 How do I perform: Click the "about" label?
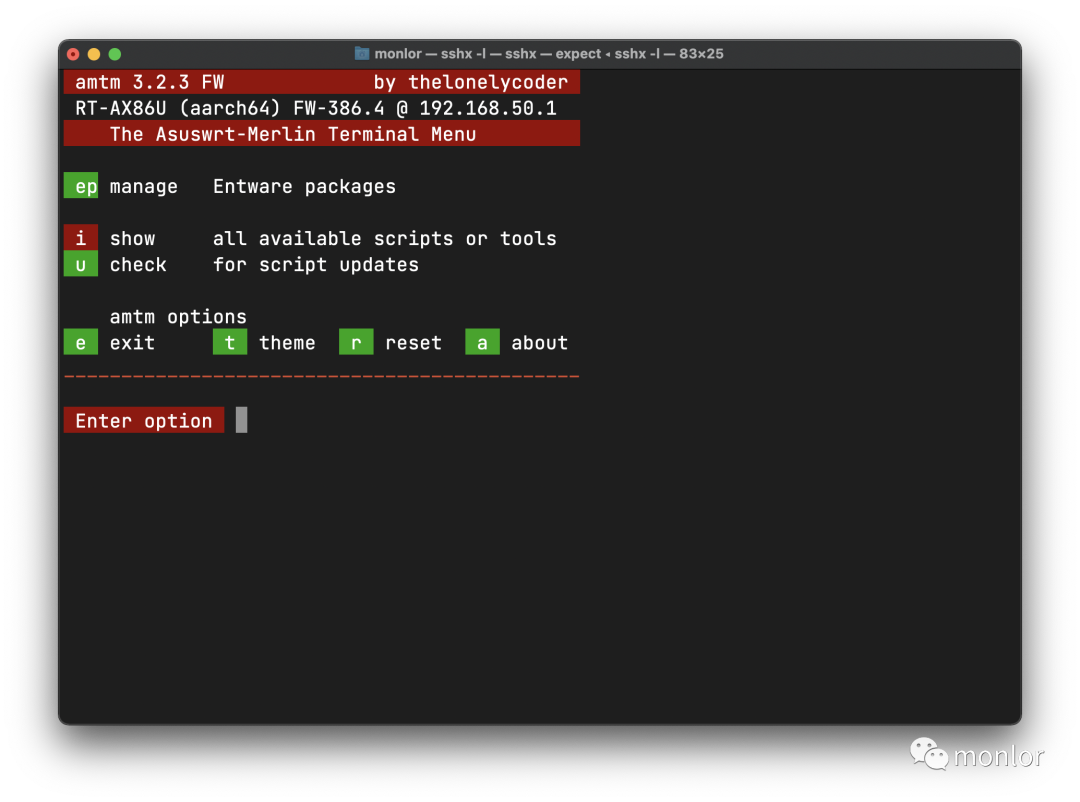point(540,342)
